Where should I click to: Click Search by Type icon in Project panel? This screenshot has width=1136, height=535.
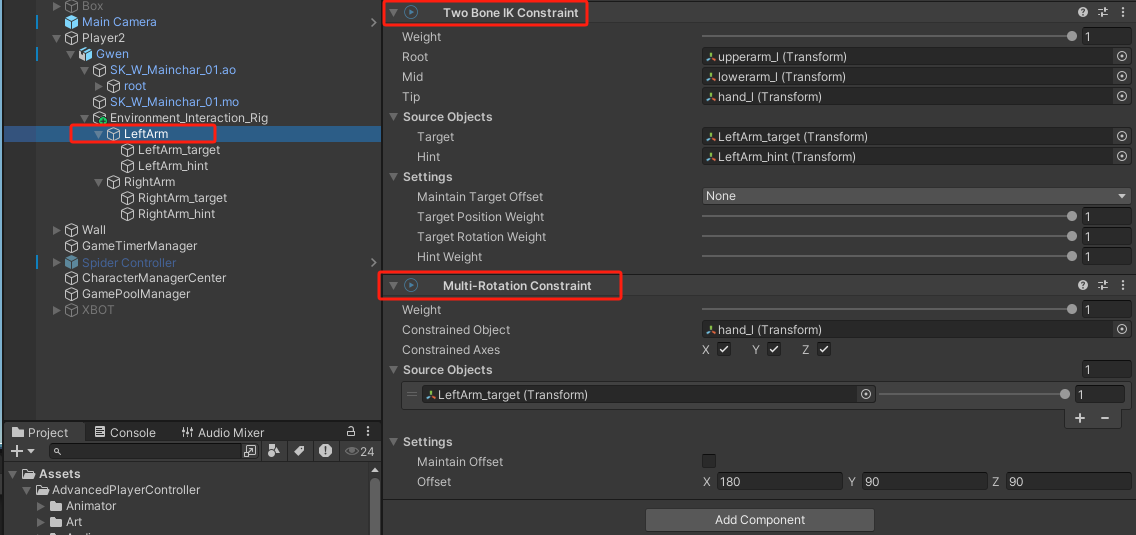pos(274,452)
